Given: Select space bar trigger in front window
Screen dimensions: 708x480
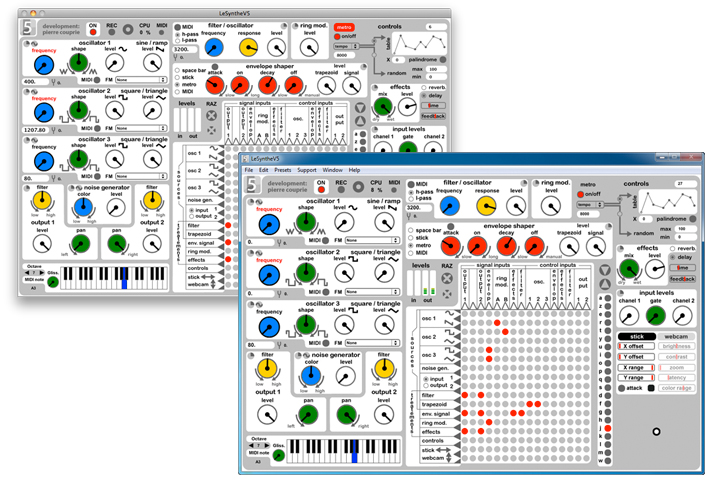Looking at the screenshot, I should (411, 230).
